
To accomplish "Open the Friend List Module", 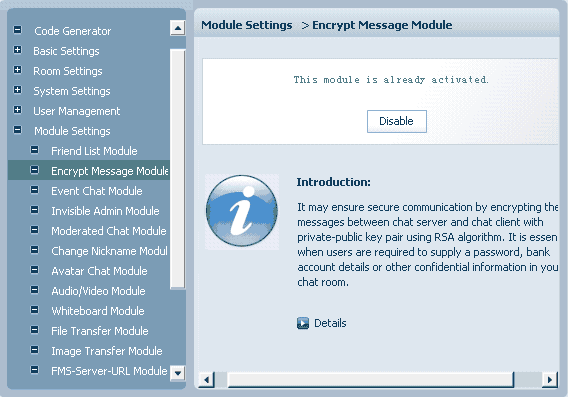I will (x=94, y=151).
